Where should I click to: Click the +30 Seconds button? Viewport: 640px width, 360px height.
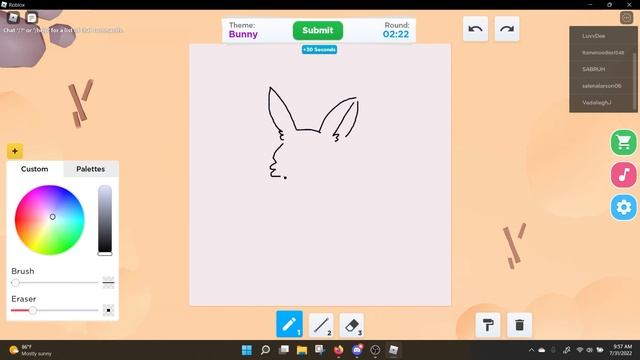click(319, 49)
